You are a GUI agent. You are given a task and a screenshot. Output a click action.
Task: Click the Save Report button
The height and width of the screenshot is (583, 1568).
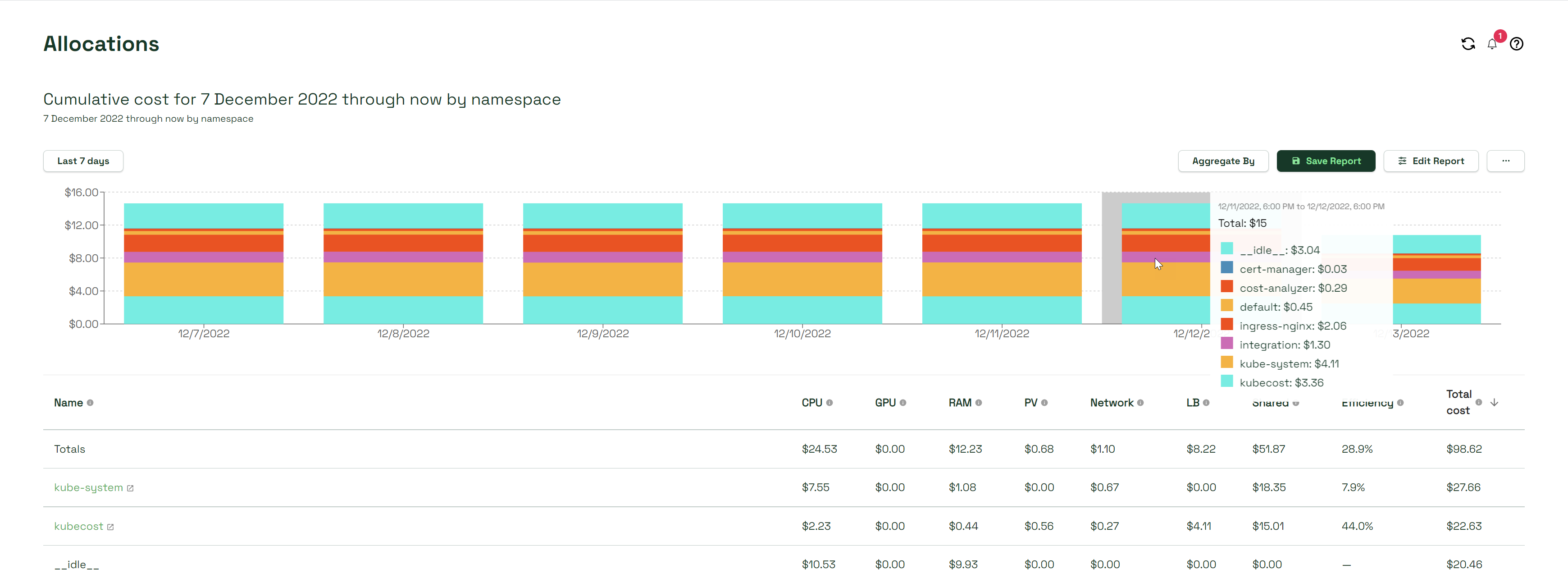1326,161
